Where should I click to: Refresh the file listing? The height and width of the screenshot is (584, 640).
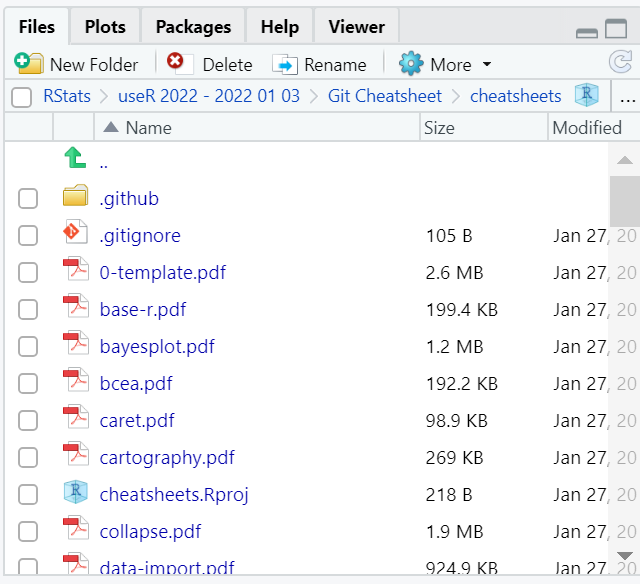pos(620,62)
